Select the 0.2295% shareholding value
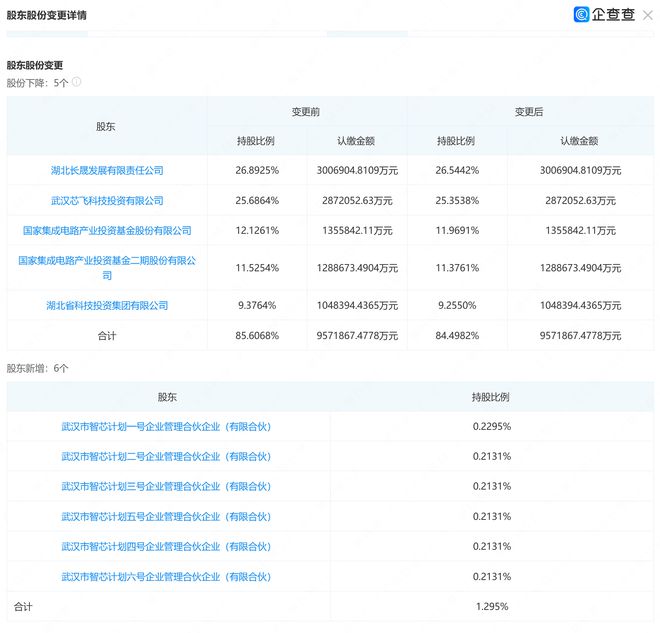 492,427
